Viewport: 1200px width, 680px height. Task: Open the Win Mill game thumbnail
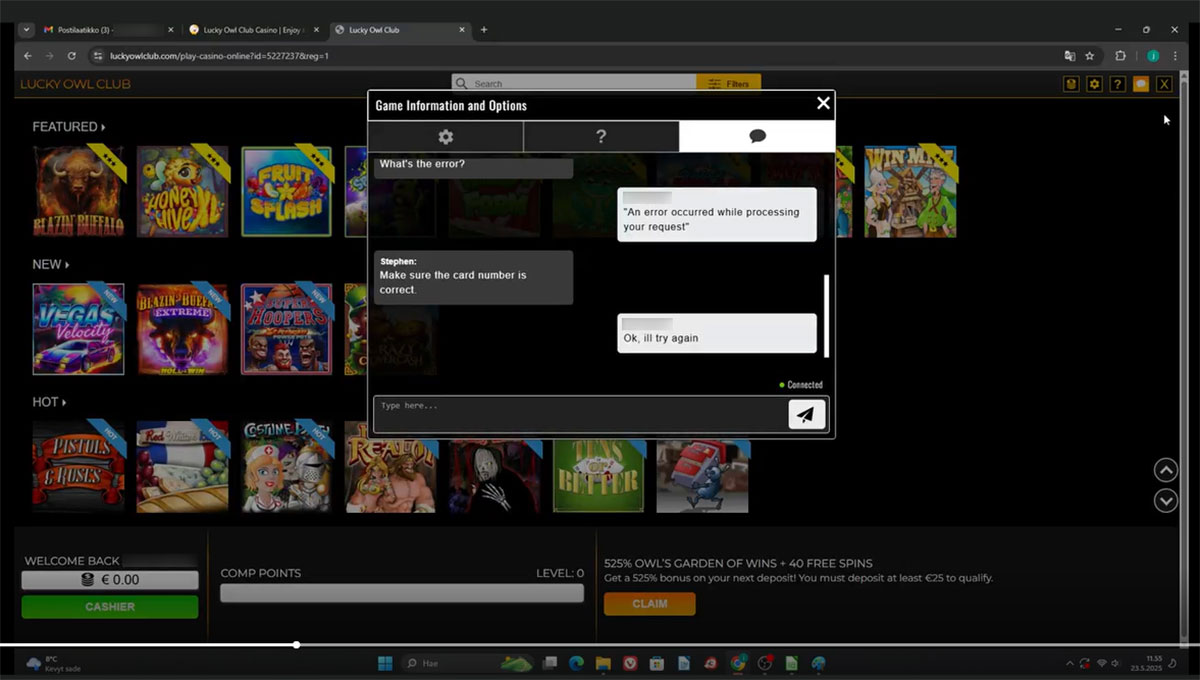pos(910,191)
